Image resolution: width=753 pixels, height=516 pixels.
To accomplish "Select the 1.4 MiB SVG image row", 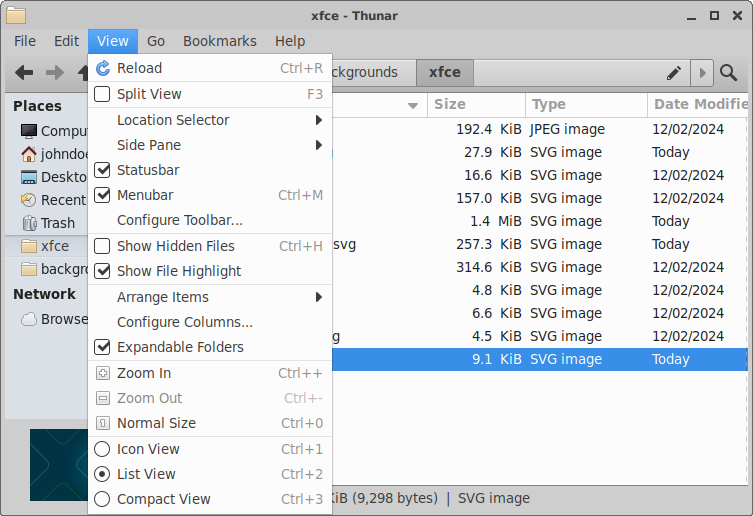I will 540,221.
